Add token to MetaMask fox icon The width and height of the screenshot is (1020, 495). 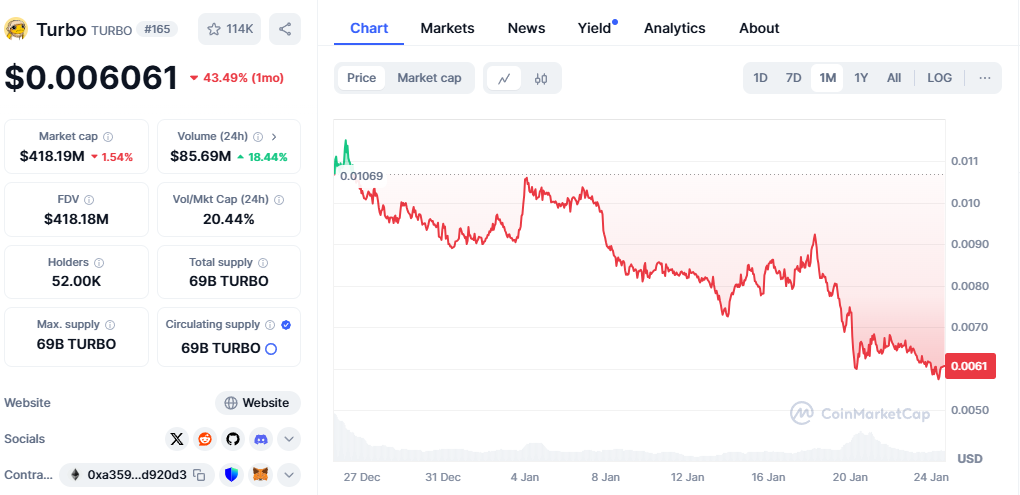(x=261, y=475)
